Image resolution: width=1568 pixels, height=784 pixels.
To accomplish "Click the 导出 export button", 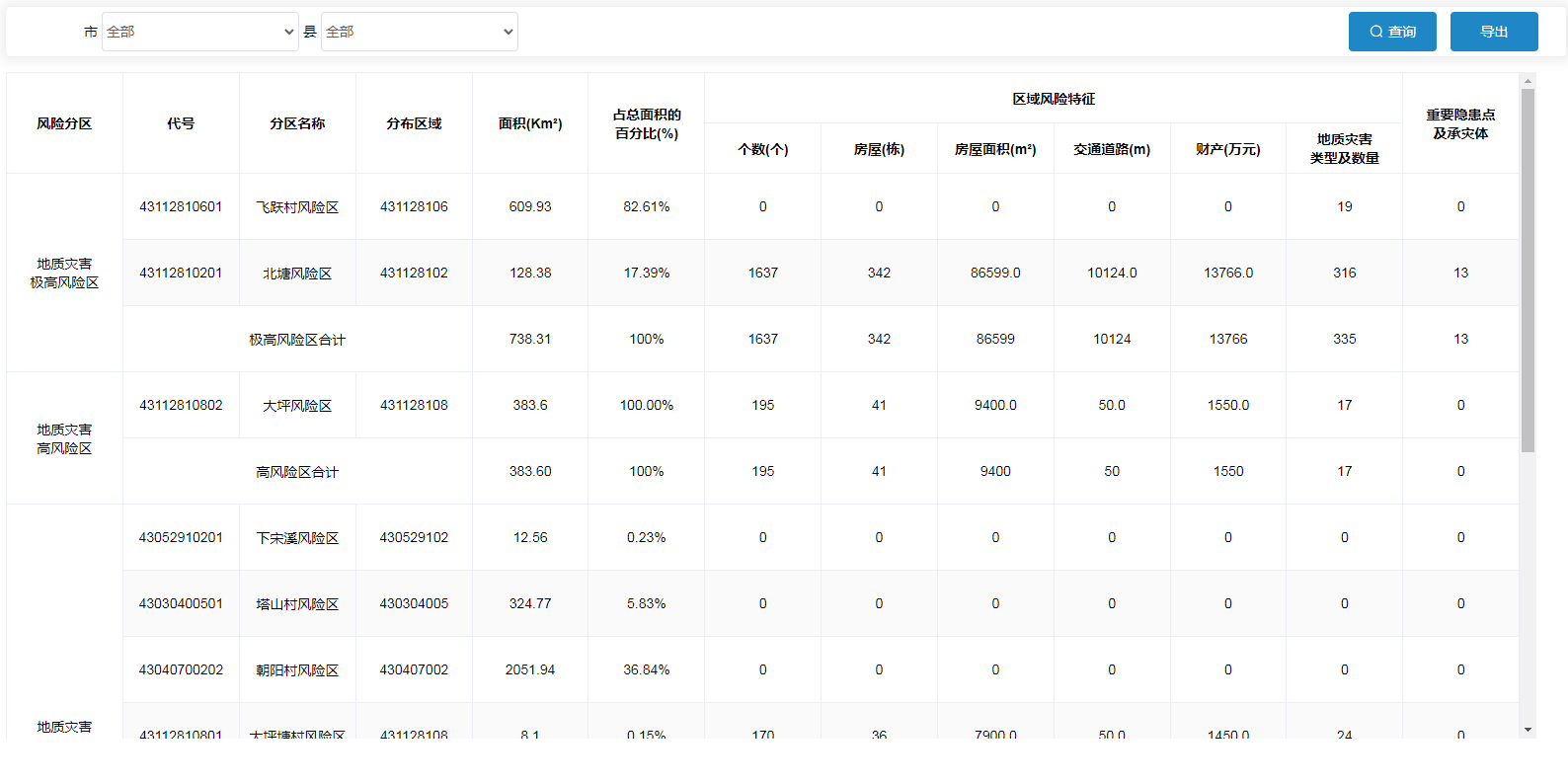I will tap(1493, 32).
